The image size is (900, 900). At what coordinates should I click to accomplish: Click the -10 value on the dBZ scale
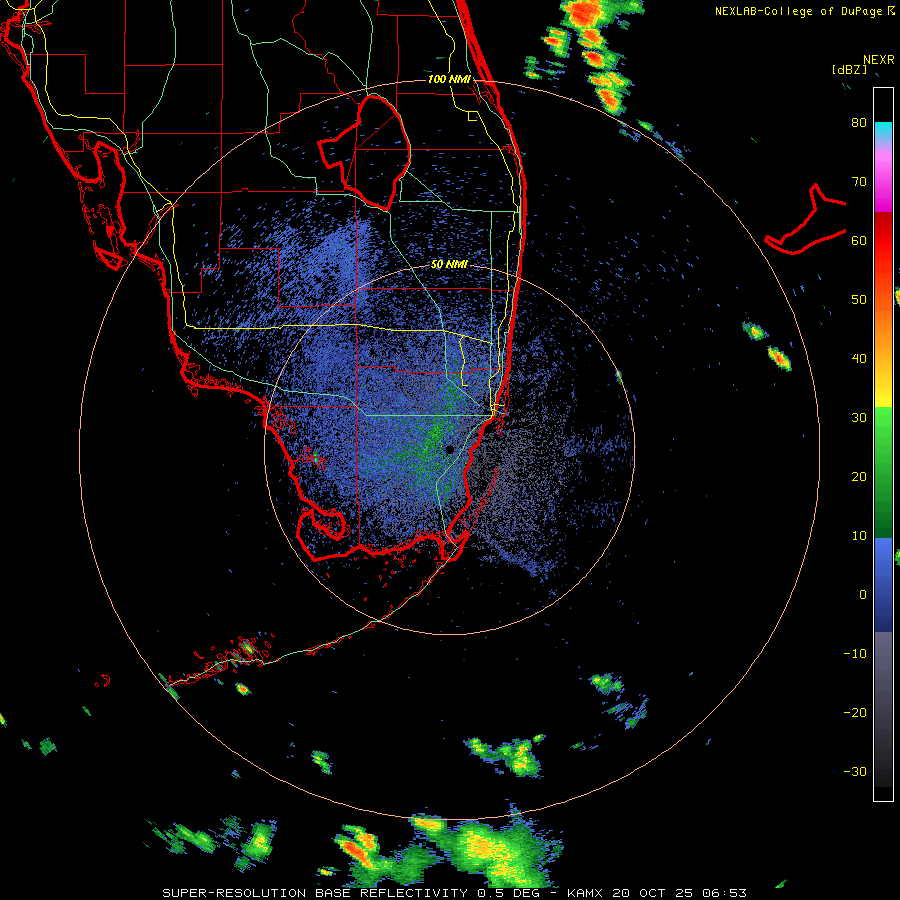(855, 654)
